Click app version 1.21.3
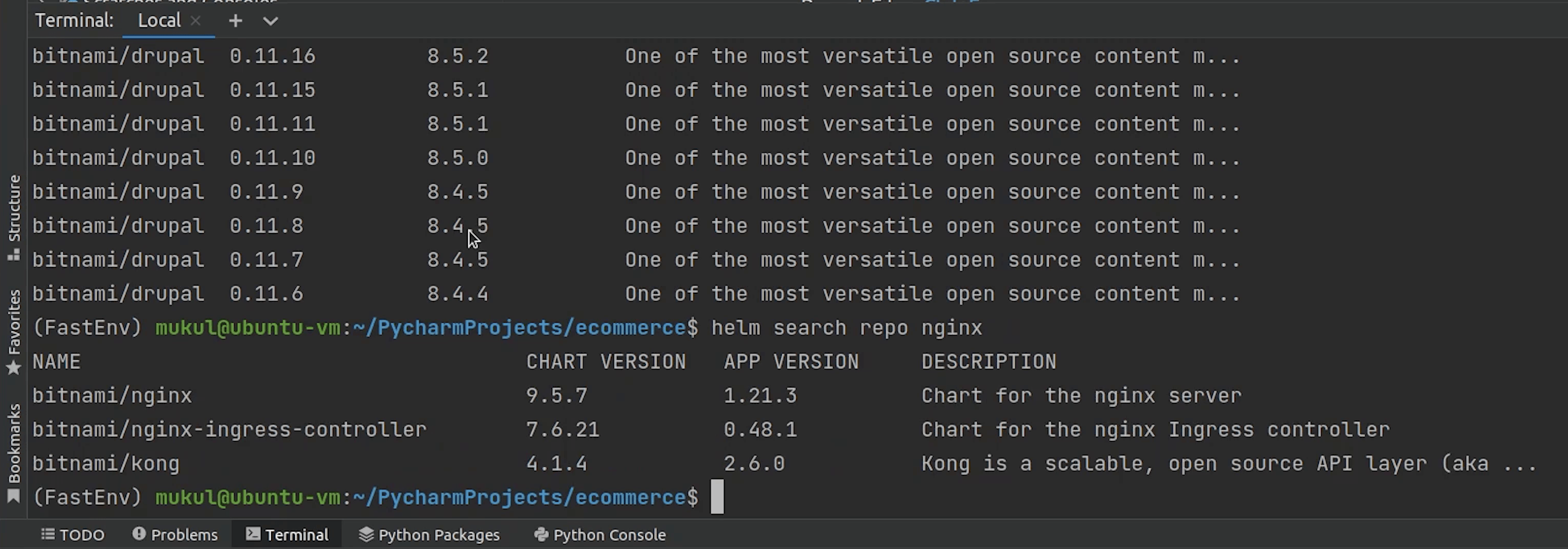Screen dimensions: 1568x549 coord(760,396)
